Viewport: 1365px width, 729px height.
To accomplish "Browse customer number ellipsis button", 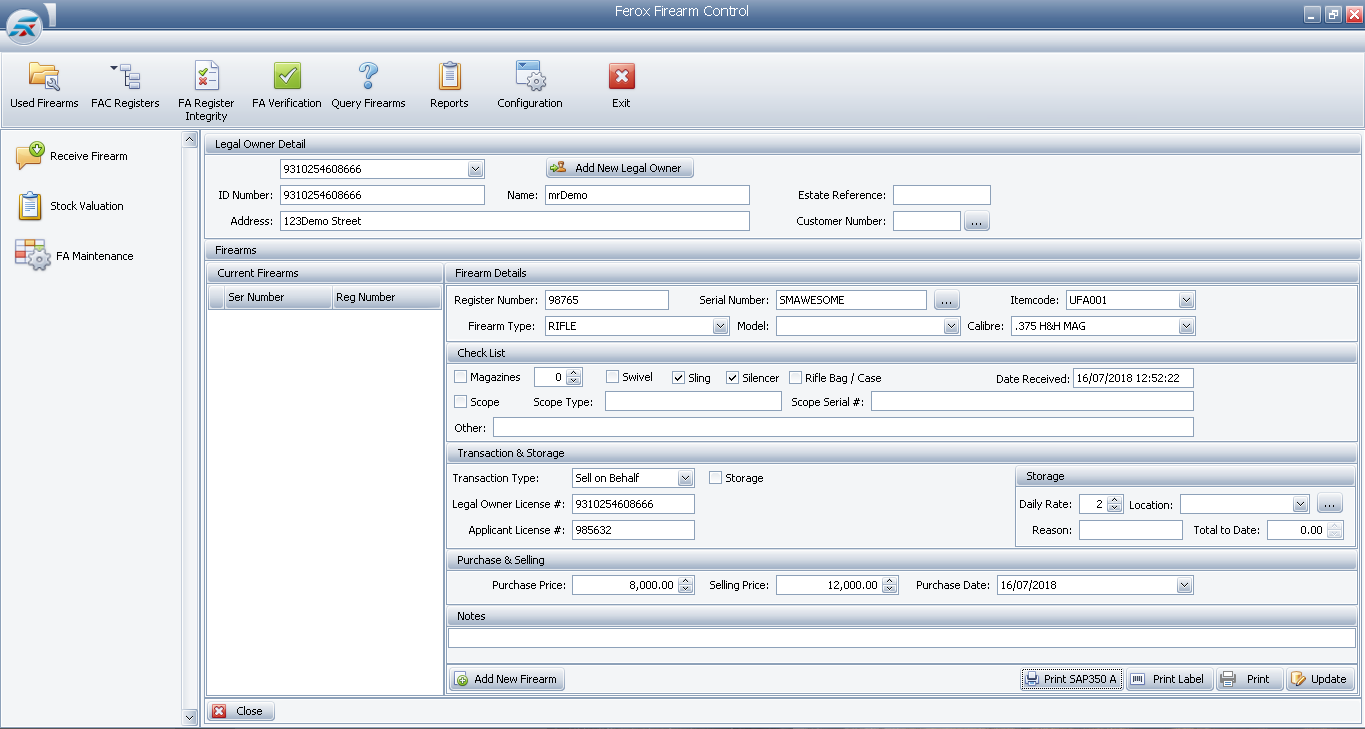I will 977,222.
